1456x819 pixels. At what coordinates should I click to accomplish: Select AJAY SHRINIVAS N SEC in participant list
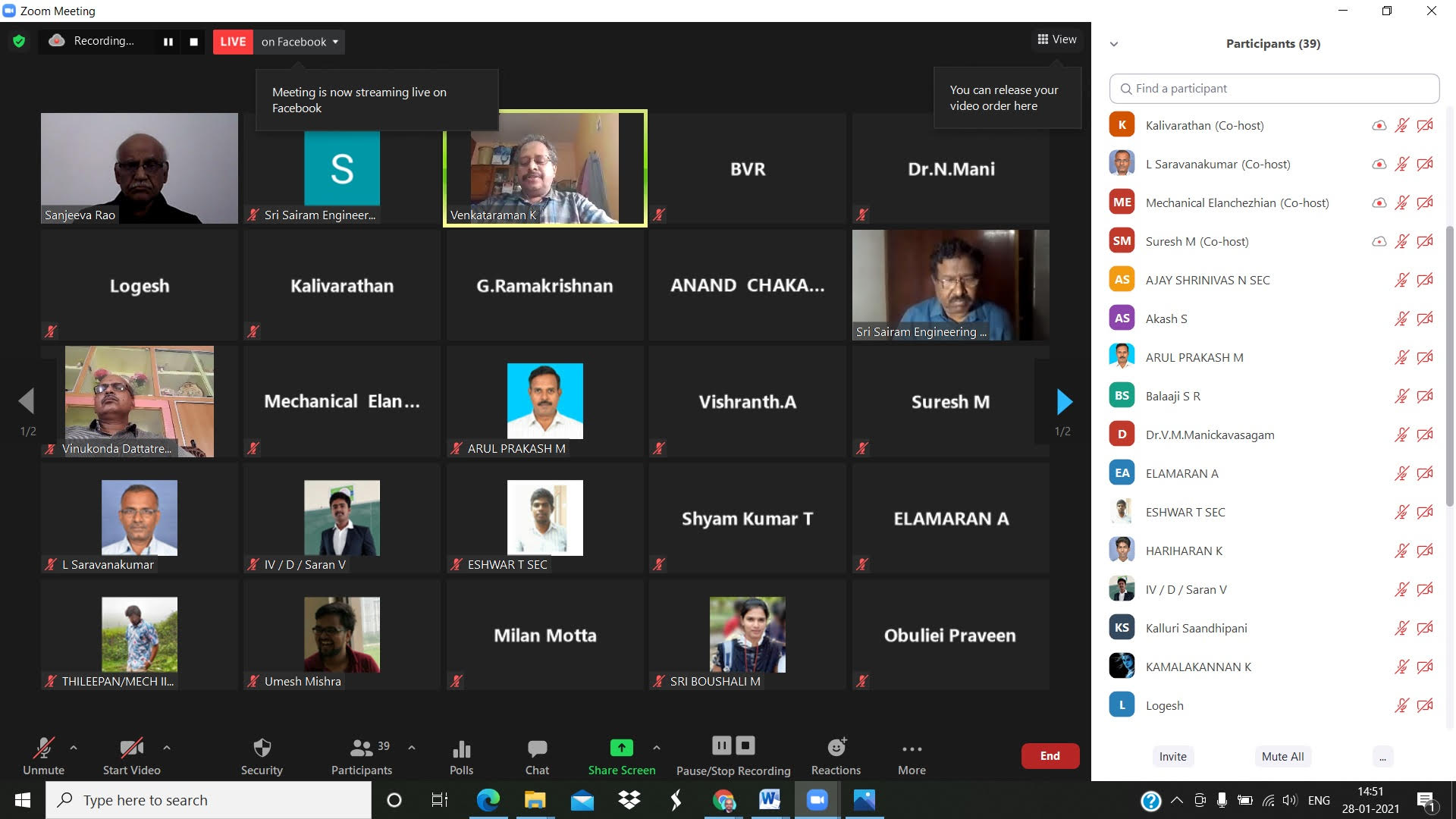(x=1274, y=281)
